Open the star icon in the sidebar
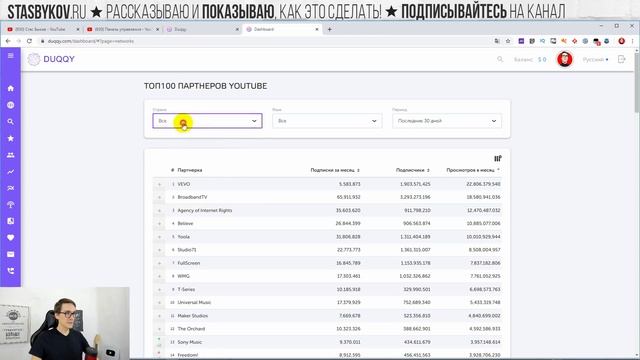Image resolution: width=640 pixels, height=360 pixels. pyautogui.click(x=11, y=138)
